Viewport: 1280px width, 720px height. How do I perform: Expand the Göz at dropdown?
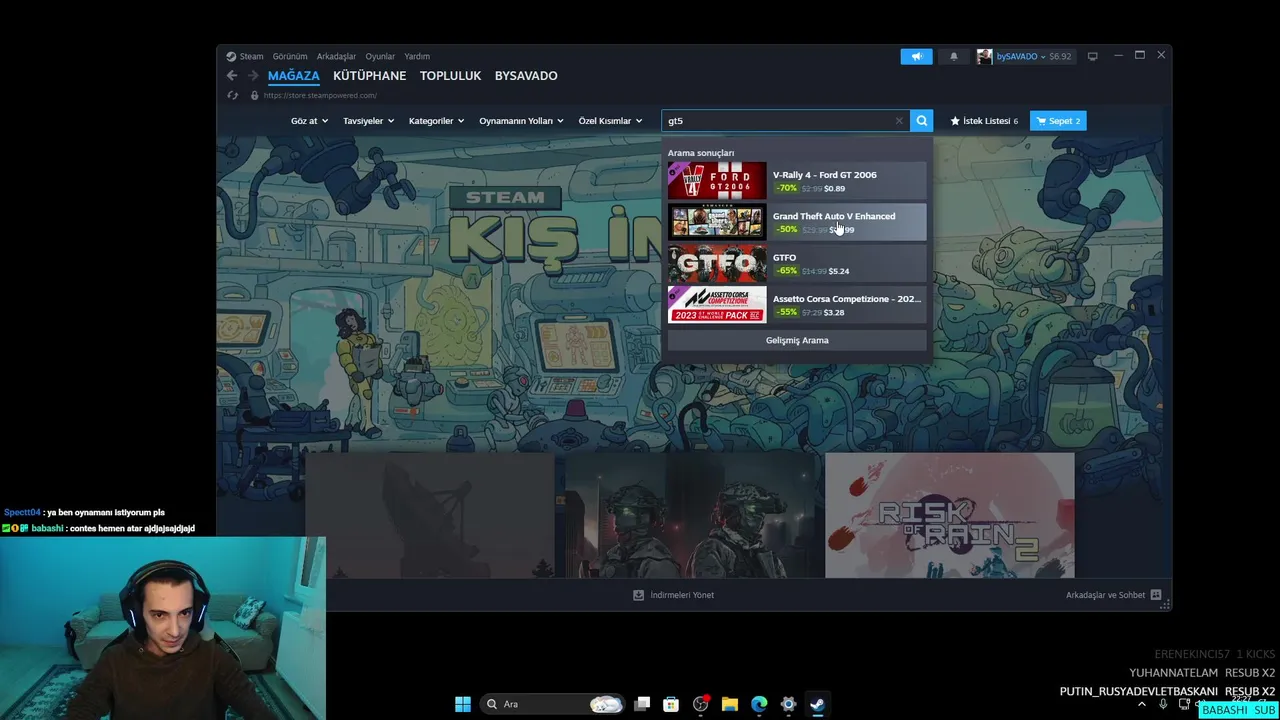[x=309, y=121]
